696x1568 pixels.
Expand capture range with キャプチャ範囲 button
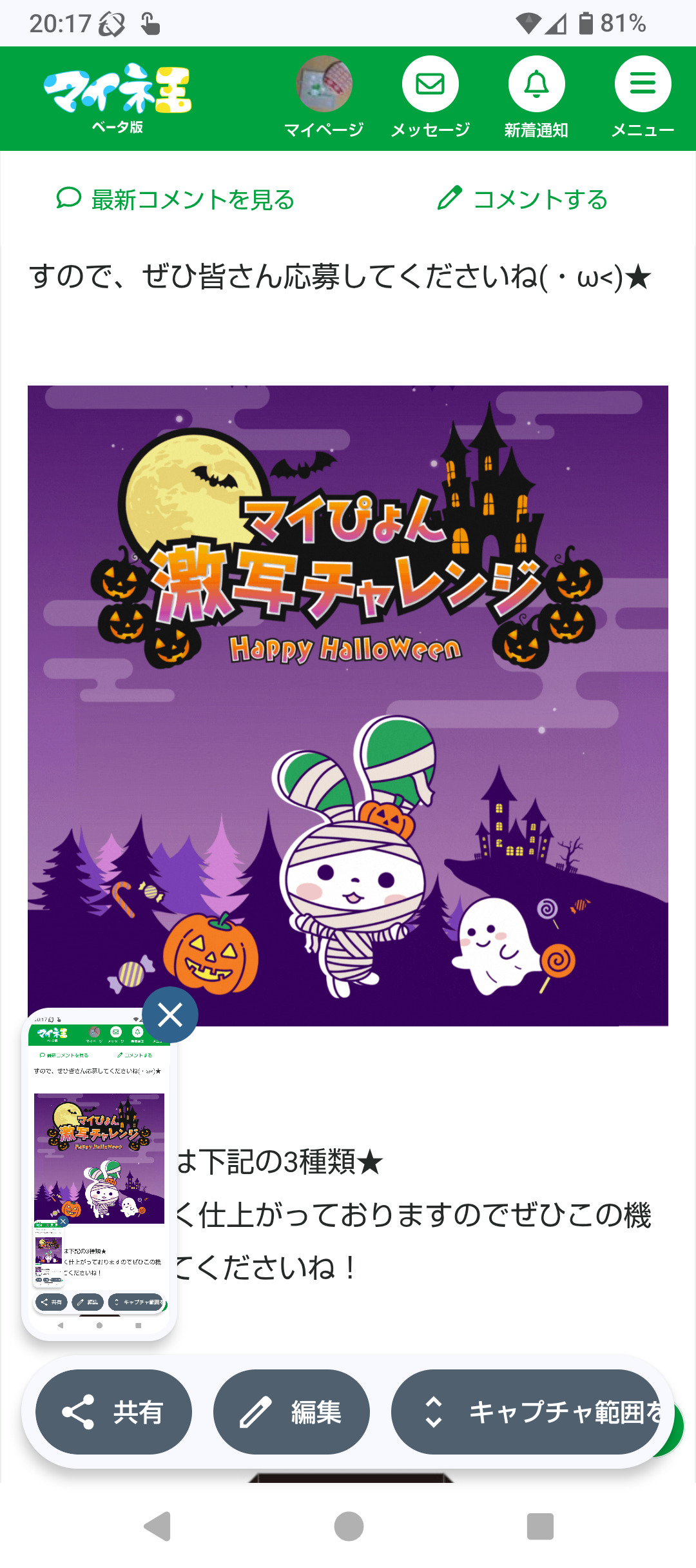[526, 1412]
